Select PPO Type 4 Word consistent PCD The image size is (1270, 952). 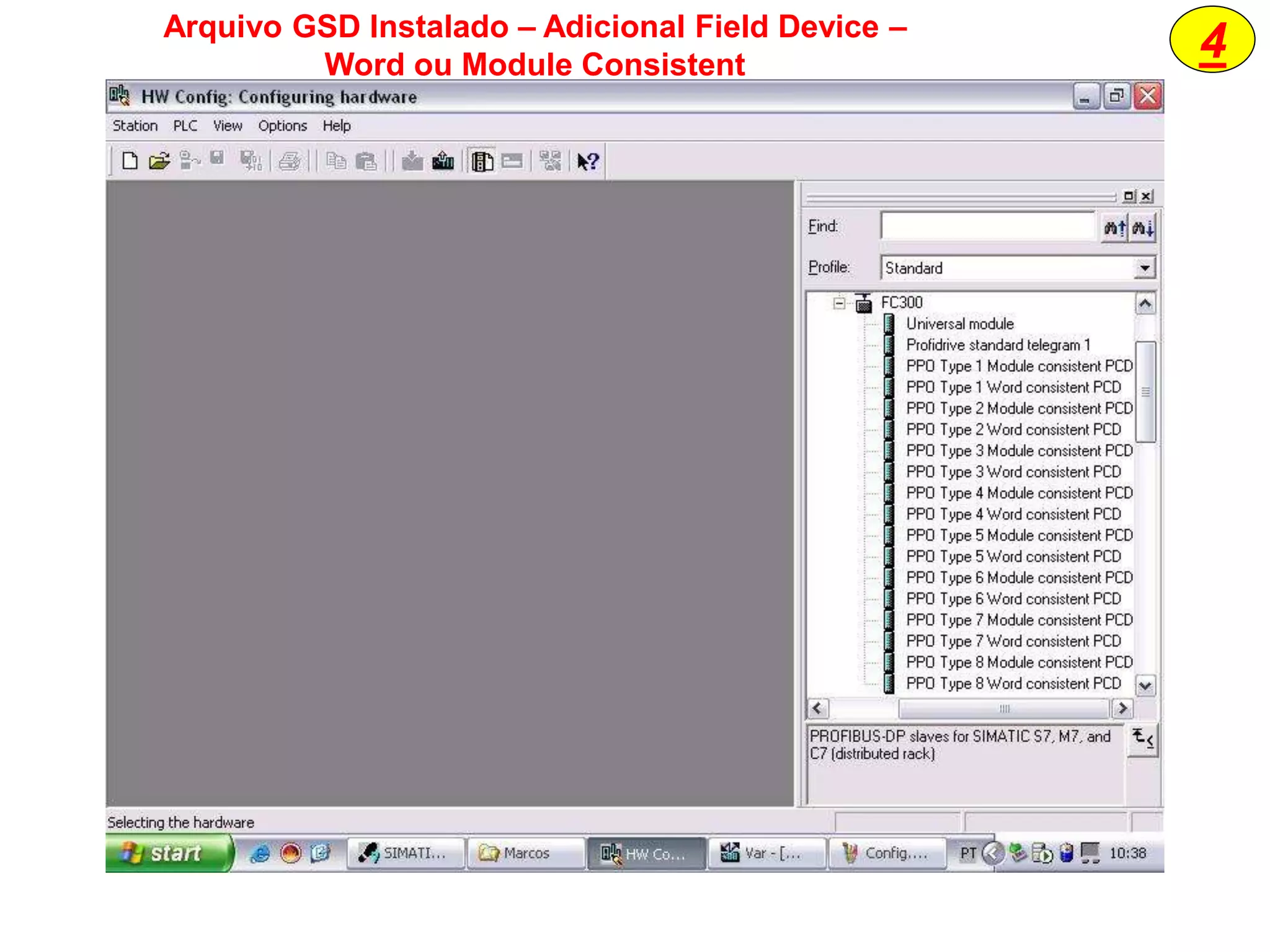1013,514
